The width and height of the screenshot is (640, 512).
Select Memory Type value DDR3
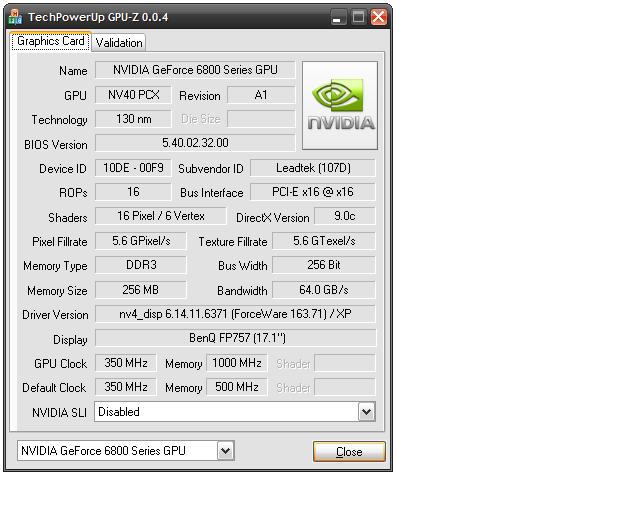(140, 265)
